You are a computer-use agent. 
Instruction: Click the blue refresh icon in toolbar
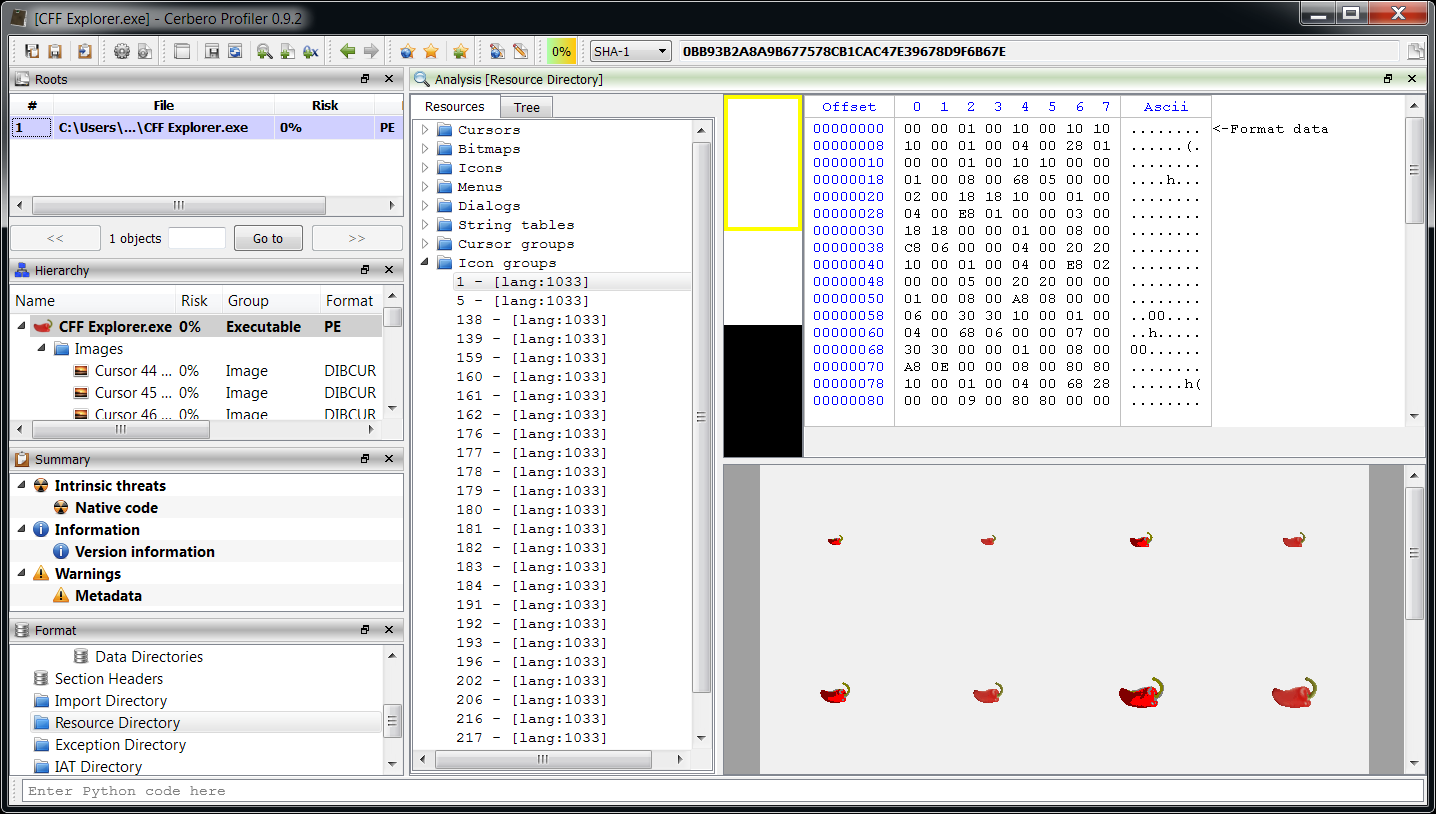[235, 51]
